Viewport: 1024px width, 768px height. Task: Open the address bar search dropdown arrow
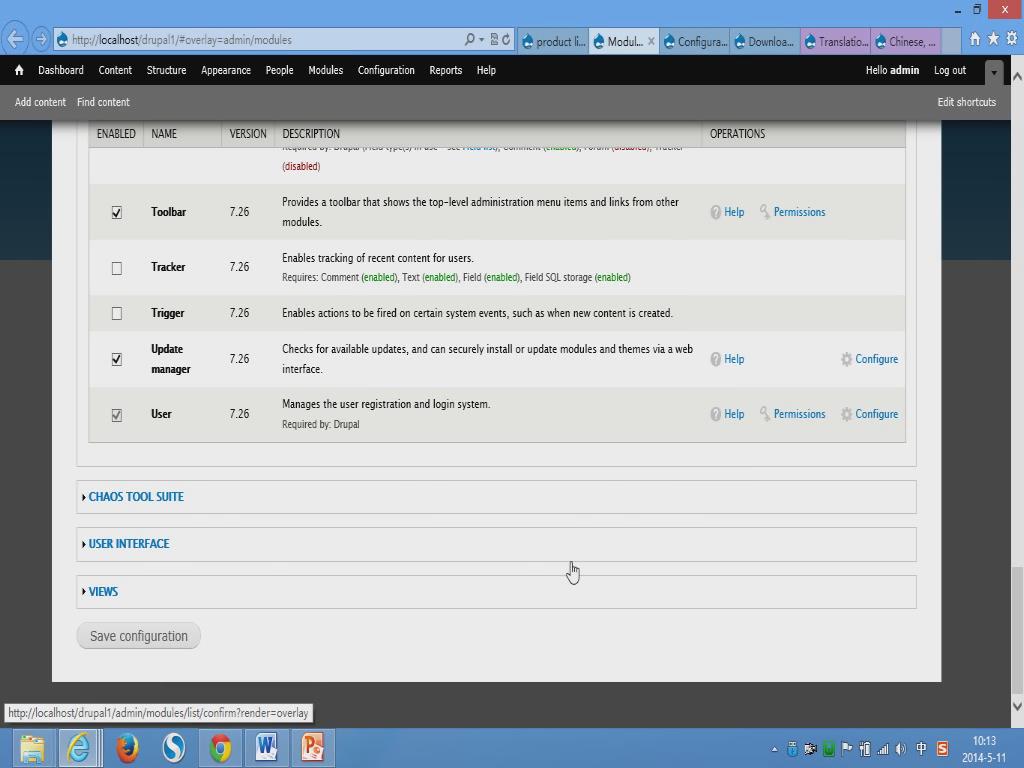coord(481,40)
